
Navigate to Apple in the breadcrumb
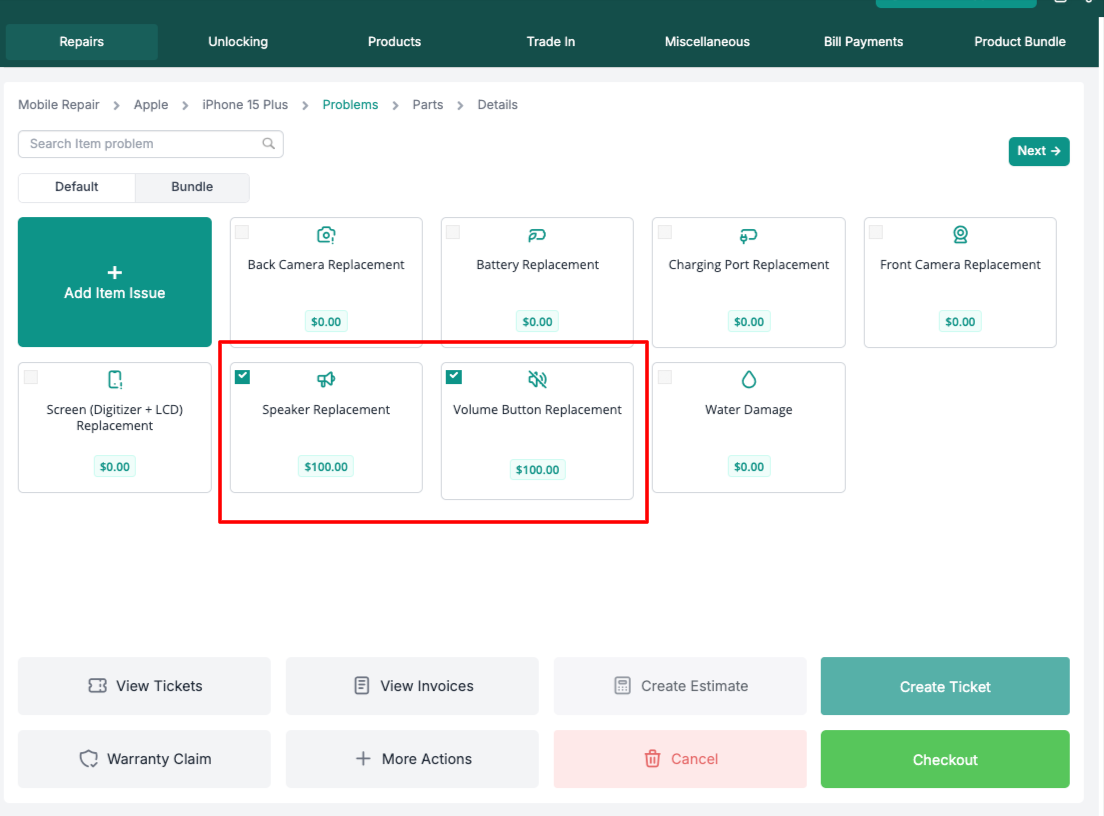tap(151, 105)
